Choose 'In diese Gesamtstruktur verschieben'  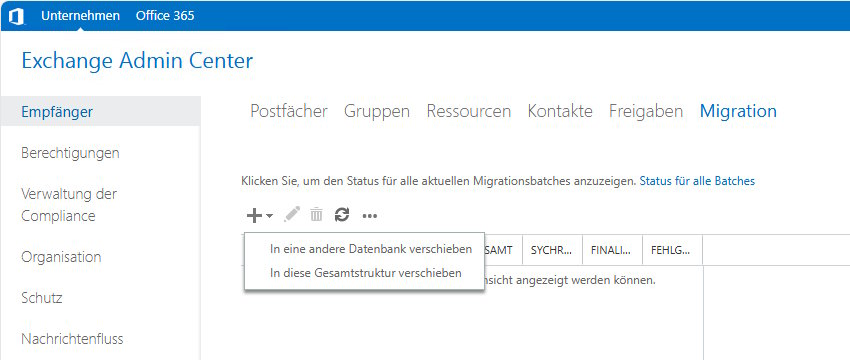pyautogui.click(x=365, y=273)
